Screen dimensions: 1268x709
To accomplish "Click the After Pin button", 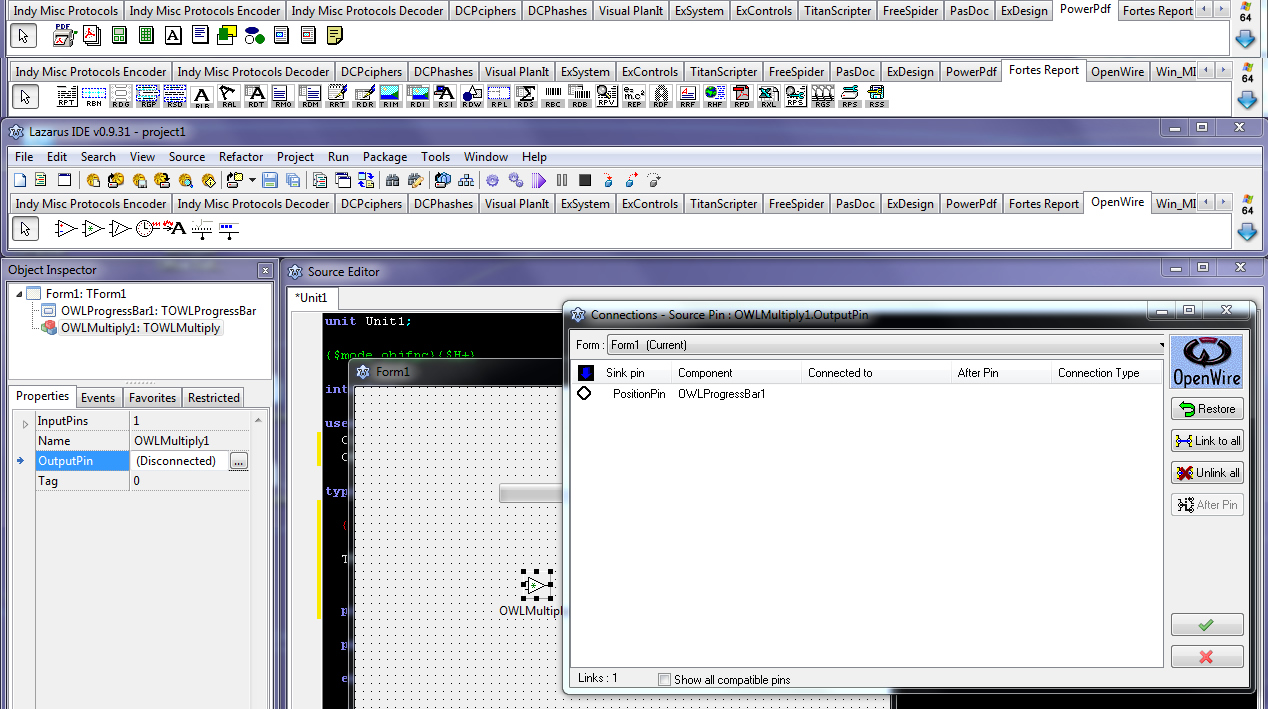I will 1207,505.
